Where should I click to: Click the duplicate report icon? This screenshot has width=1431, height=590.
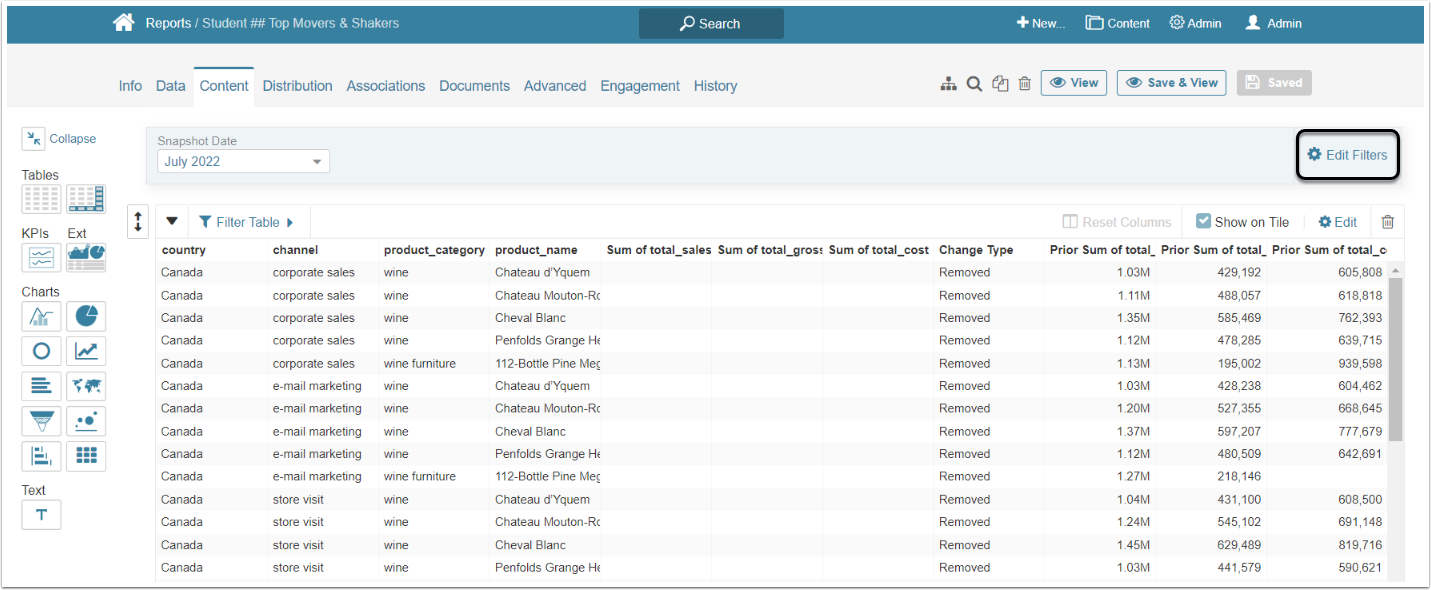(x=1000, y=84)
